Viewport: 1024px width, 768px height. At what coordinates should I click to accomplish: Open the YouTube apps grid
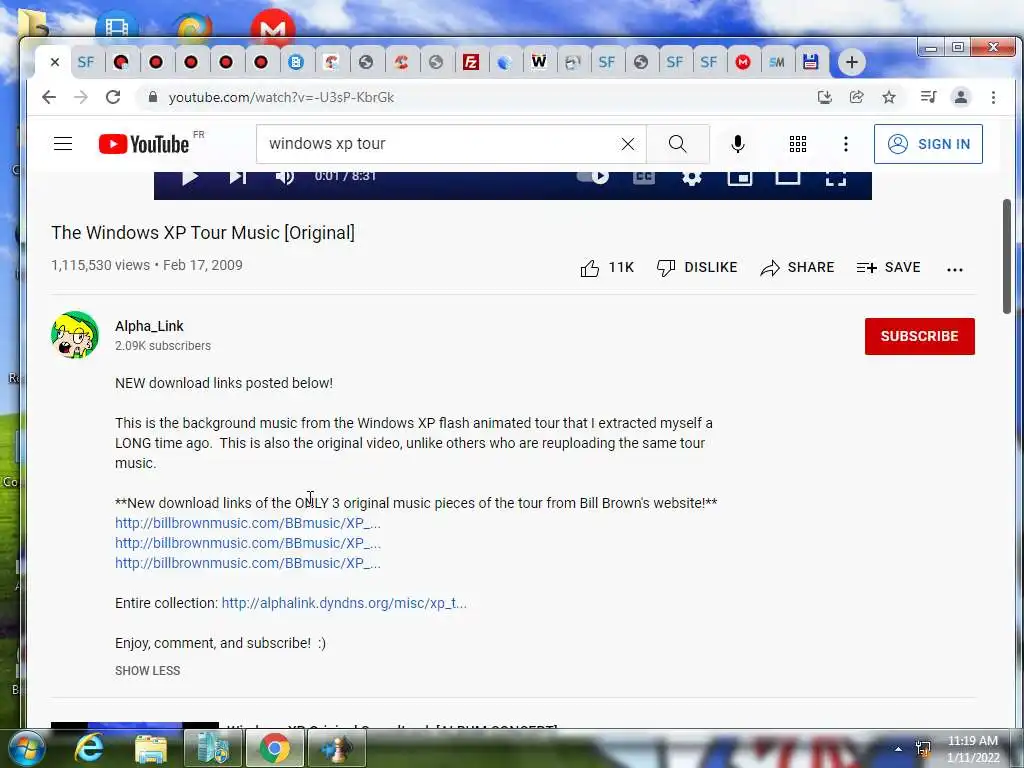point(797,144)
